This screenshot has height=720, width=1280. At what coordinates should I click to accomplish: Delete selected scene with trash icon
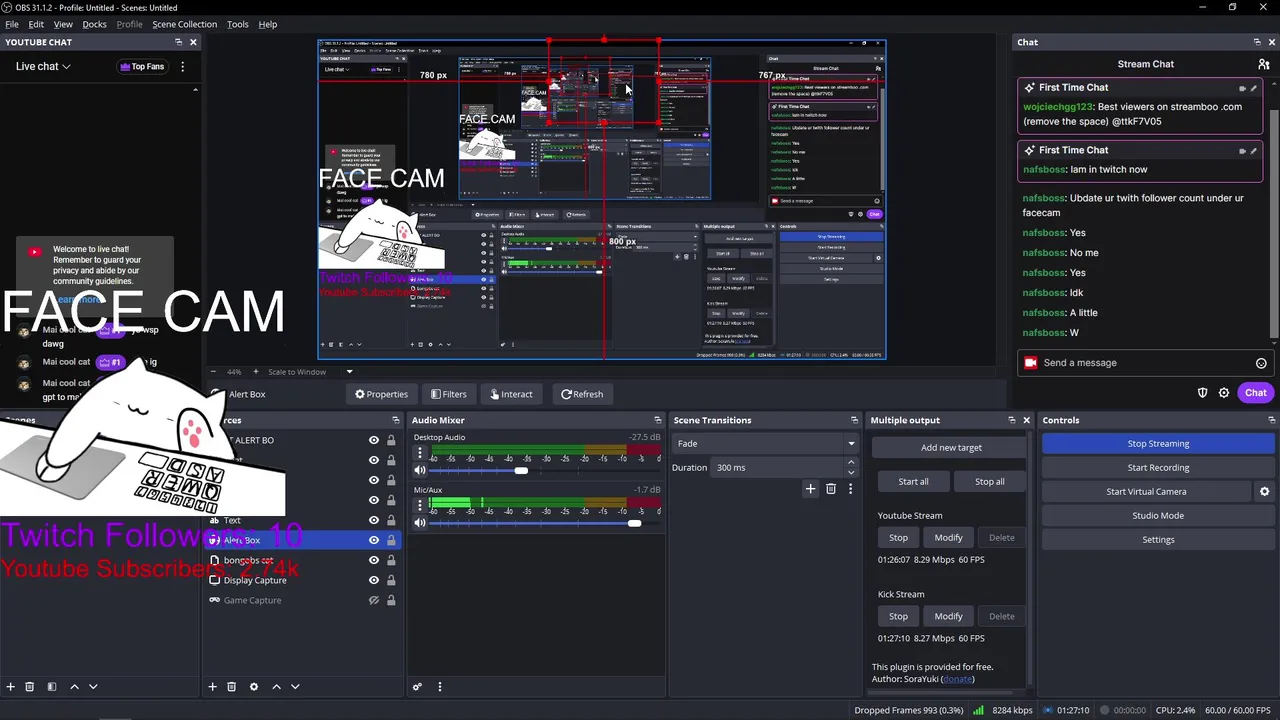[30, 687]
